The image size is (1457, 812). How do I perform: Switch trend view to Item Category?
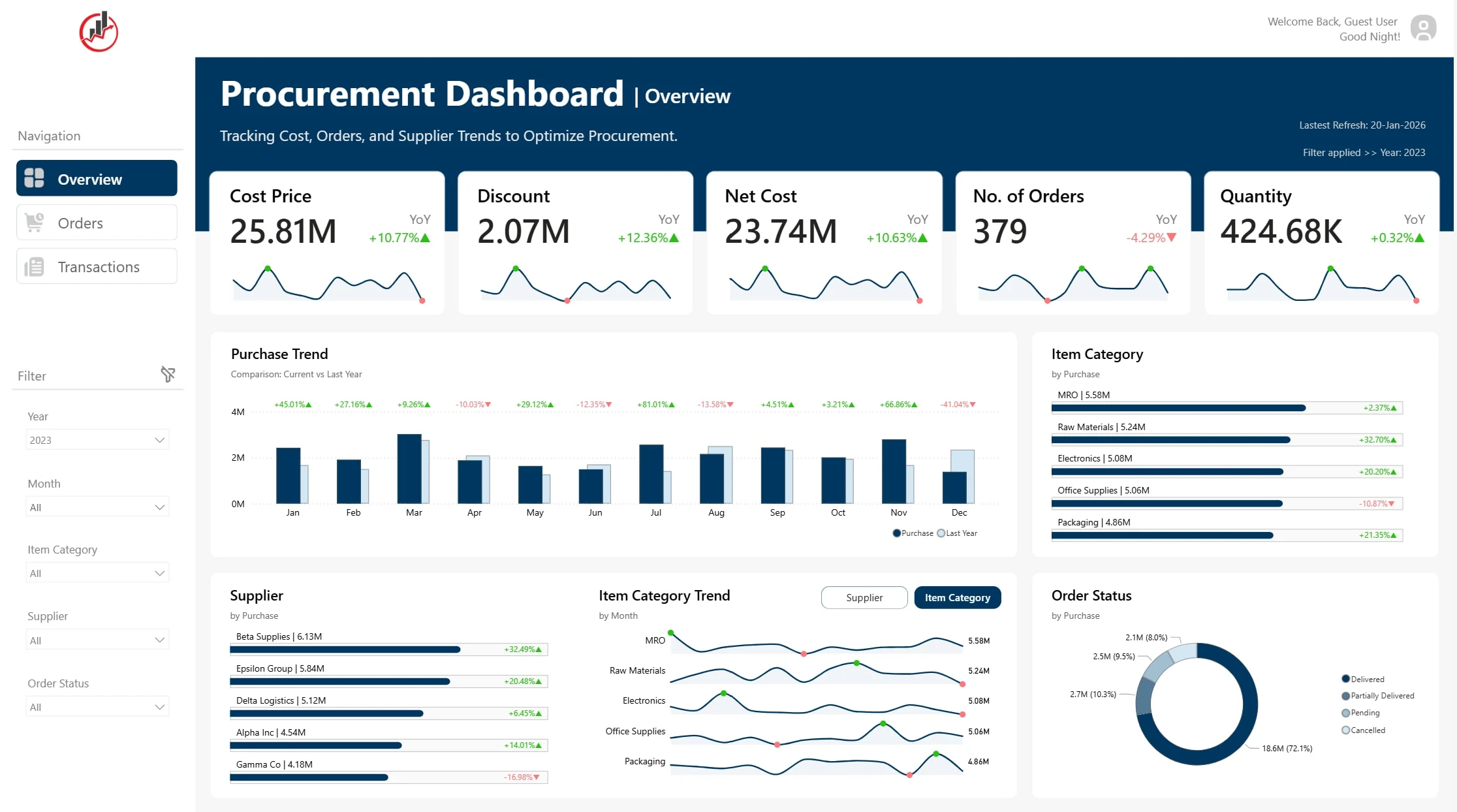click(x=958, y=597)
